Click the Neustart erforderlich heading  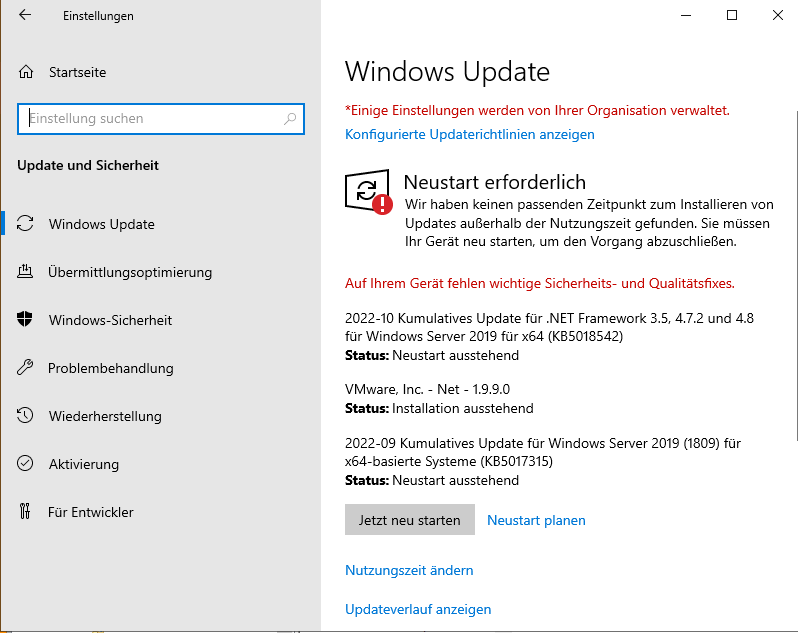click(495, 182)
